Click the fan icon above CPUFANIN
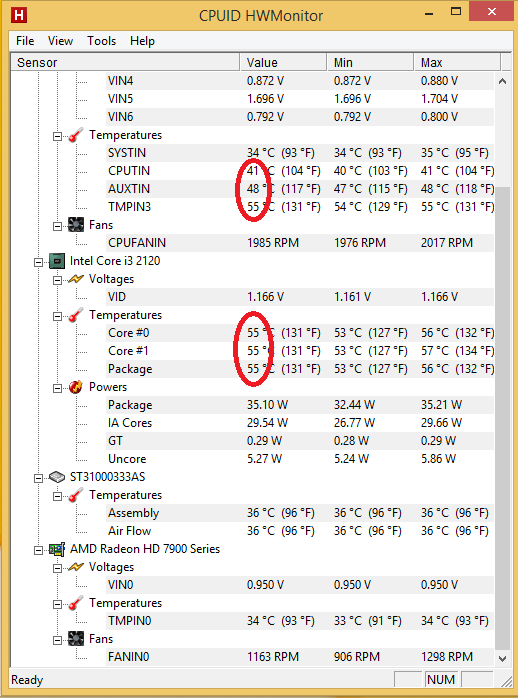This screenshot has height=698, width=519. pyautogui.click(x=76, y=225)
